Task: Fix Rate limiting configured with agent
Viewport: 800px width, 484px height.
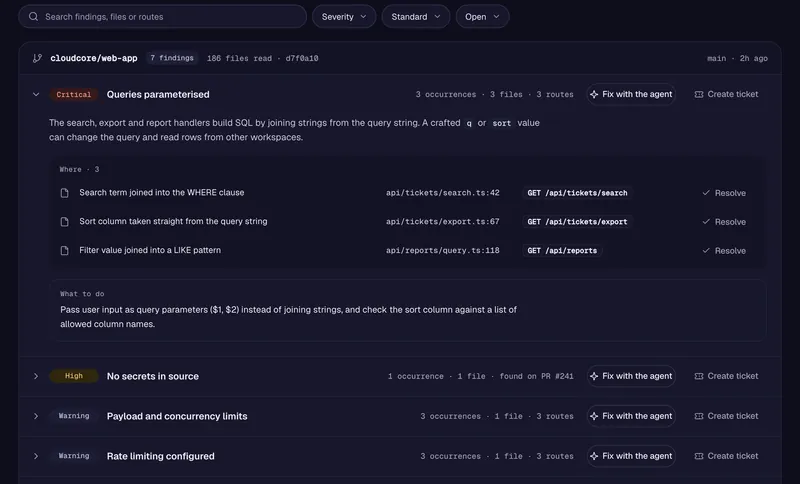Action: tap(631, 456)
